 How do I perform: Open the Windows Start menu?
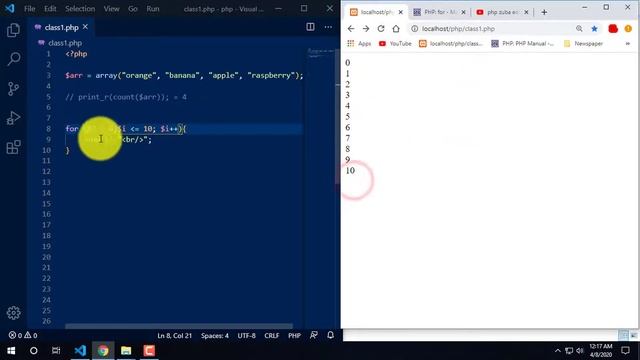[x=11, y=351]
